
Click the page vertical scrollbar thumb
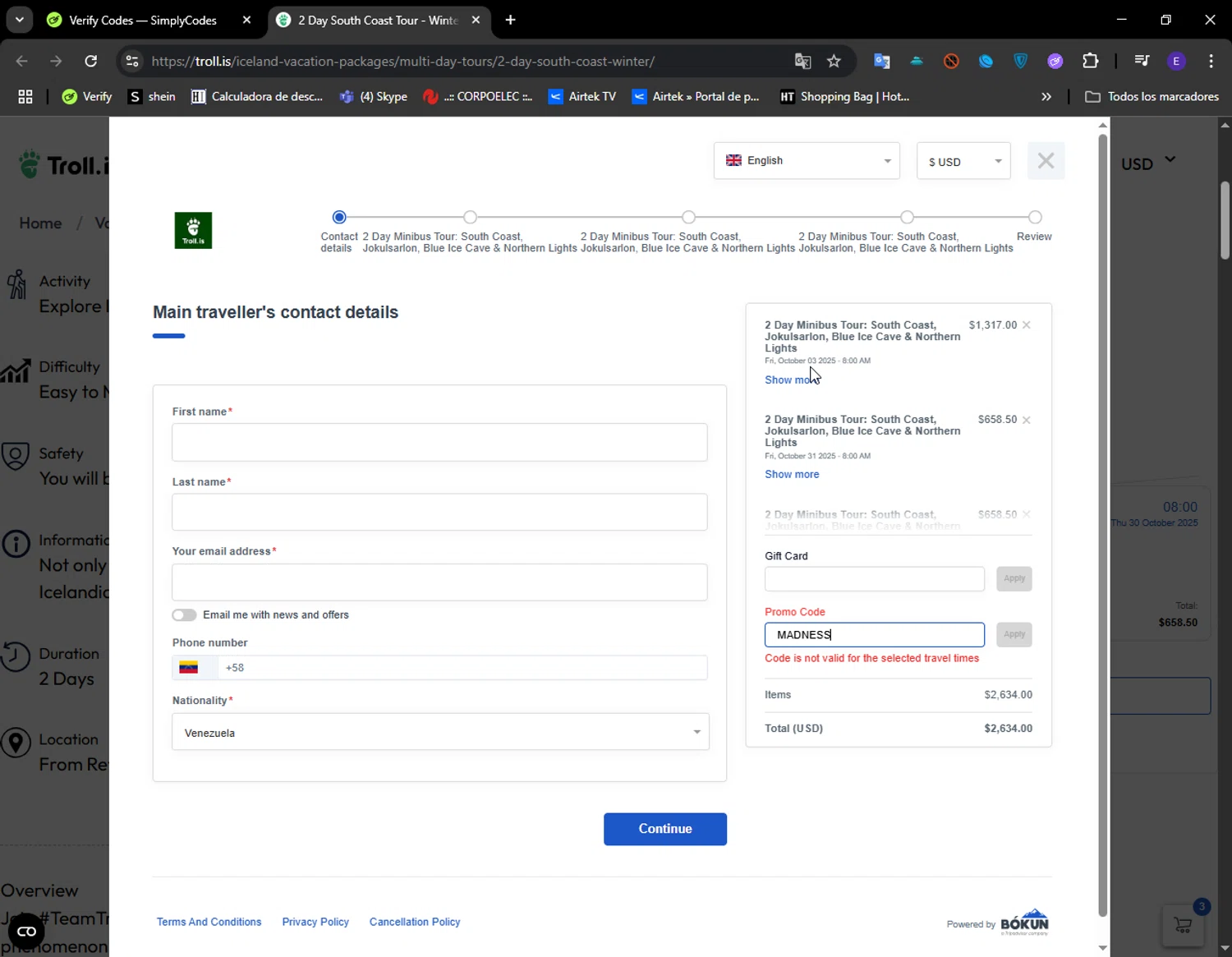(1225, 220)
